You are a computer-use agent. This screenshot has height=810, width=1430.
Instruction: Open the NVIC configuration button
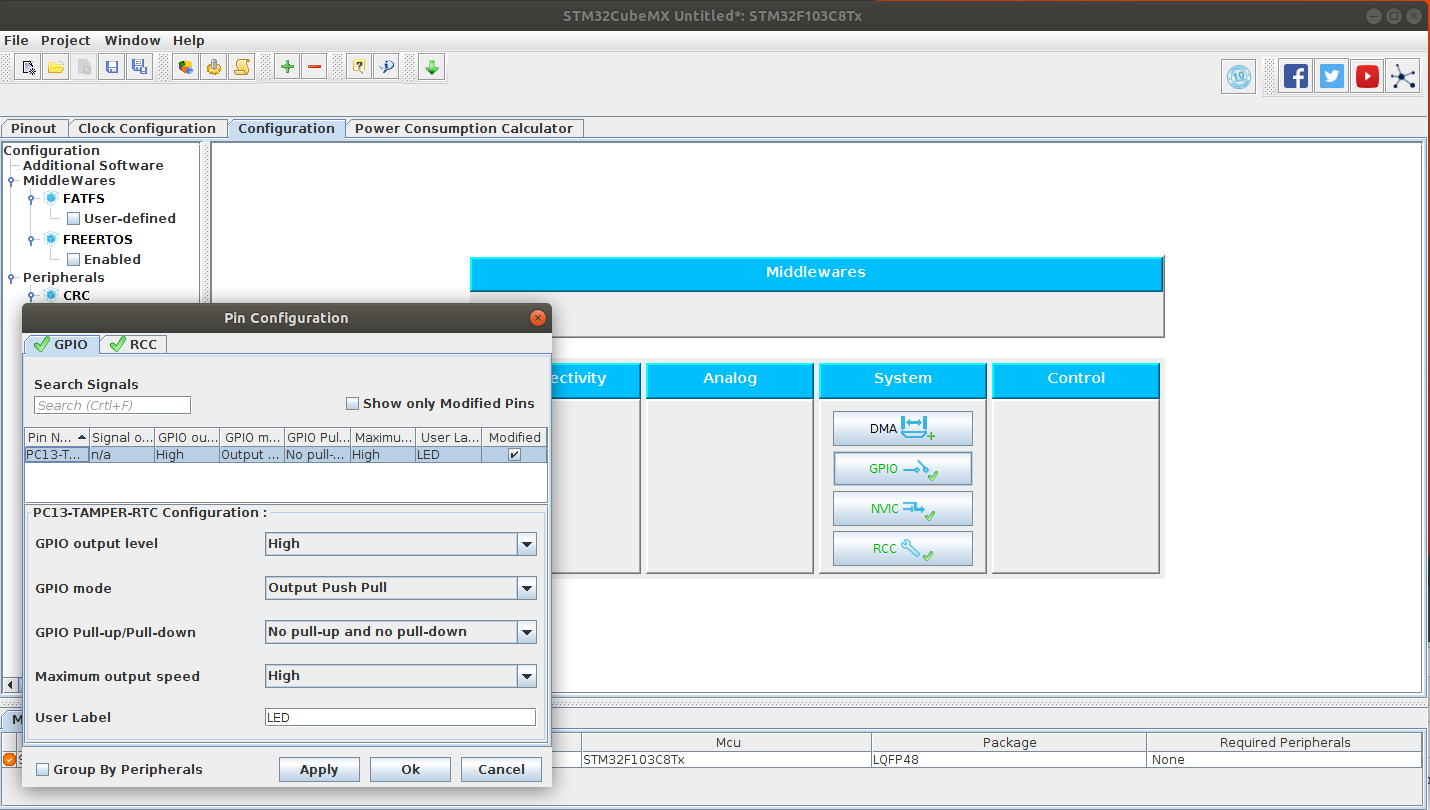tap(903, 508)
